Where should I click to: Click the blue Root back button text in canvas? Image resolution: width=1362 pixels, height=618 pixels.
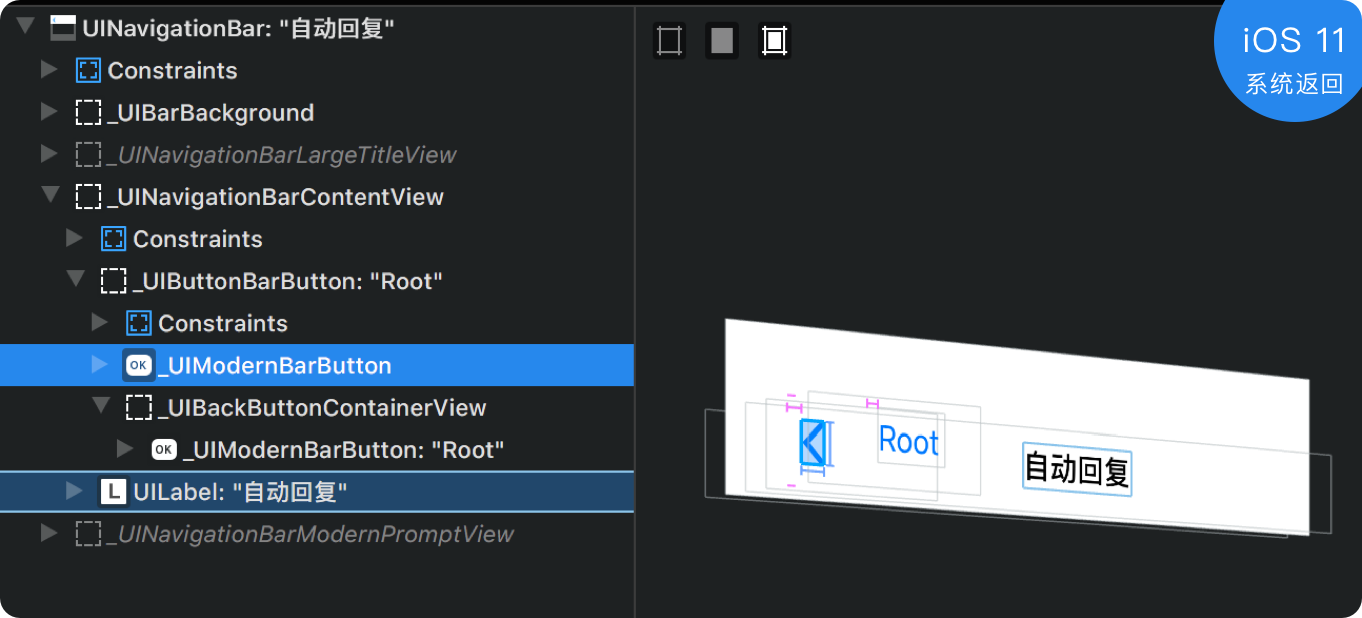909,441
